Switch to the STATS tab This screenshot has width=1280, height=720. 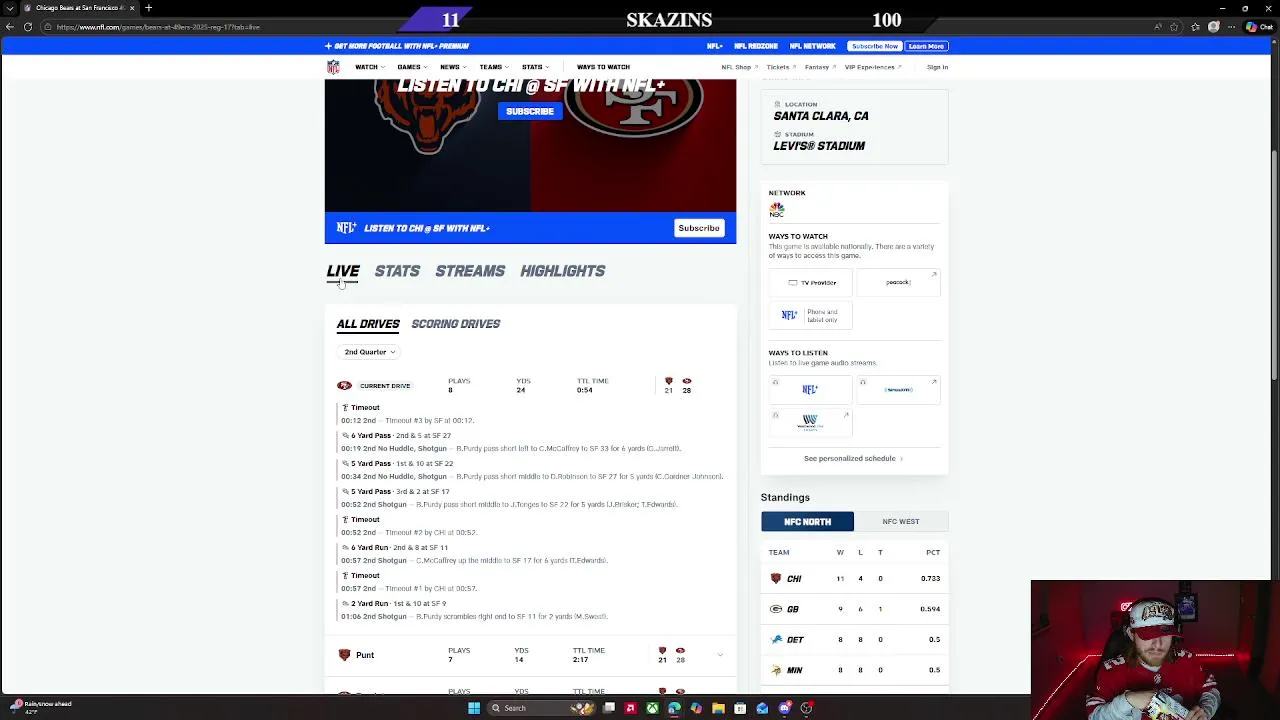[397, 271]
